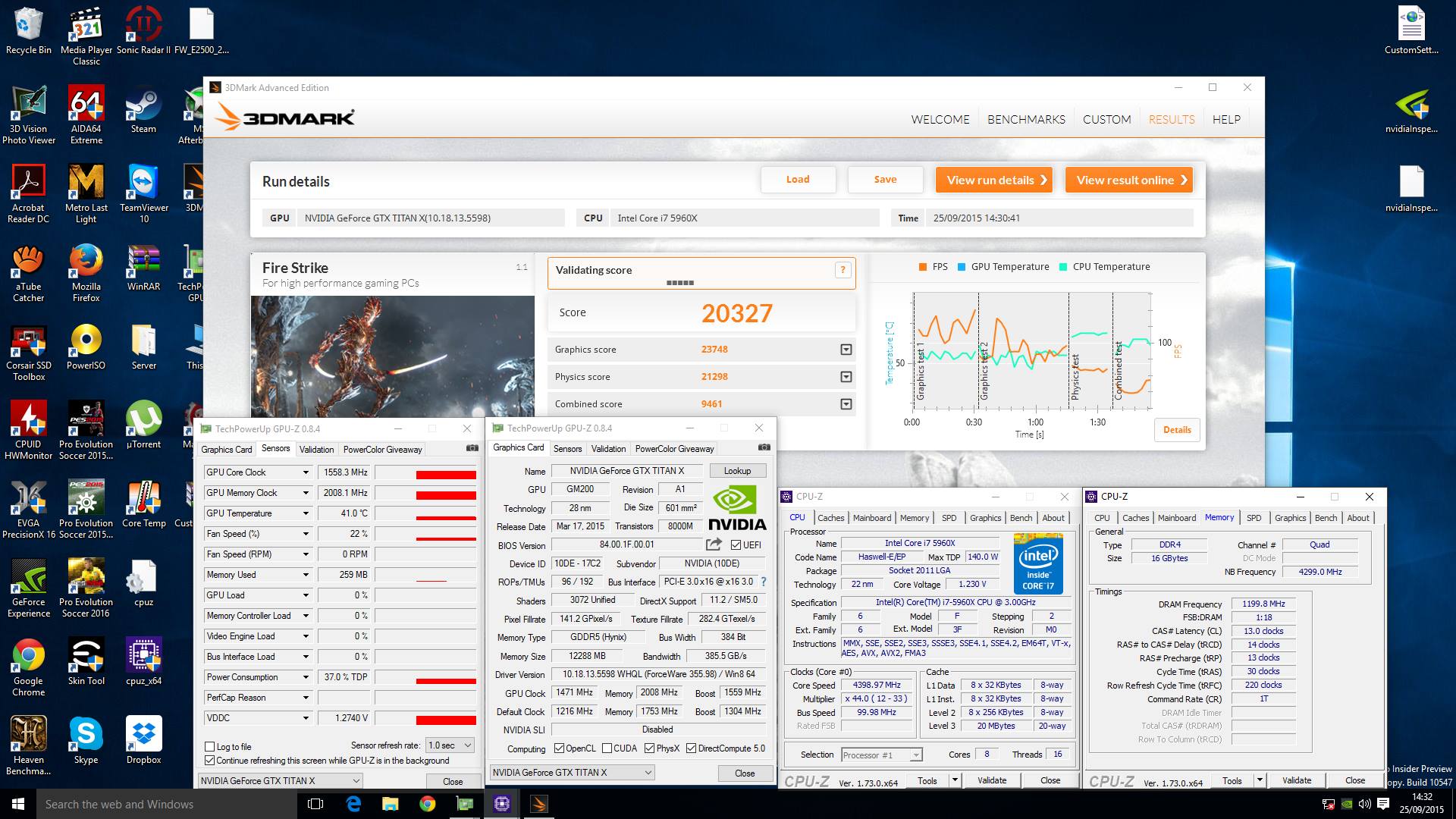Open Heaven Benchmark desktop shortcut
The width and height of the screenshot is (1456, 819).
[x=28, y=746]
